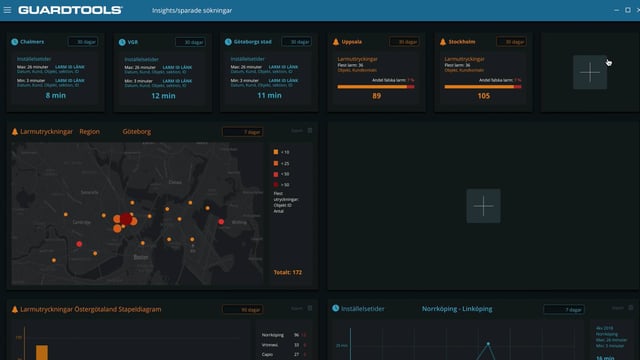The width and height of the screenshot is (640, 360).
Task: Click the large dark red cluster marker on map
Action: pyautogui.click(x=126, y=219)
